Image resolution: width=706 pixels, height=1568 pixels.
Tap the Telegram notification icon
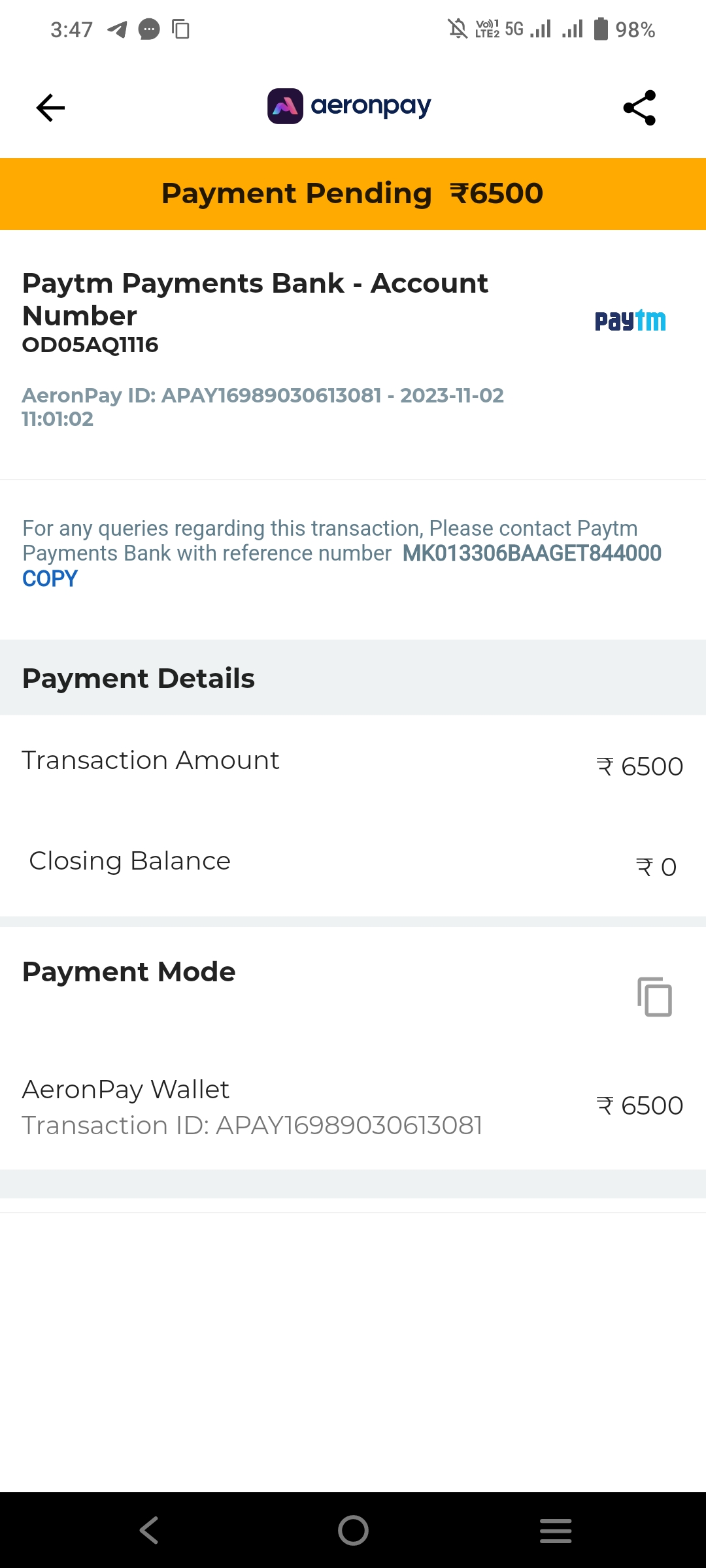pyautogui.click(x=117, y=29)
